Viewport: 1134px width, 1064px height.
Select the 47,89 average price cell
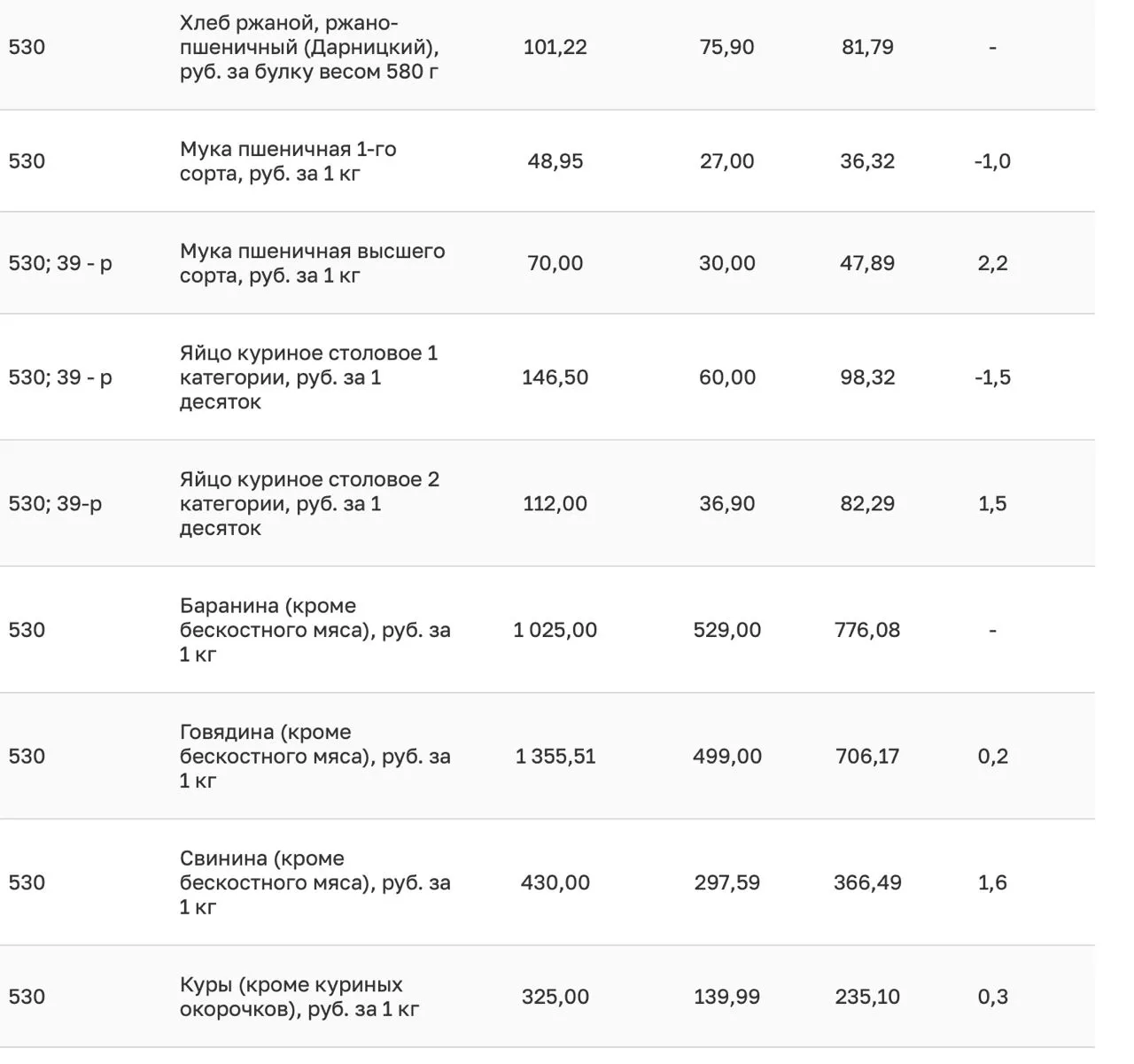tap(867, 263)
